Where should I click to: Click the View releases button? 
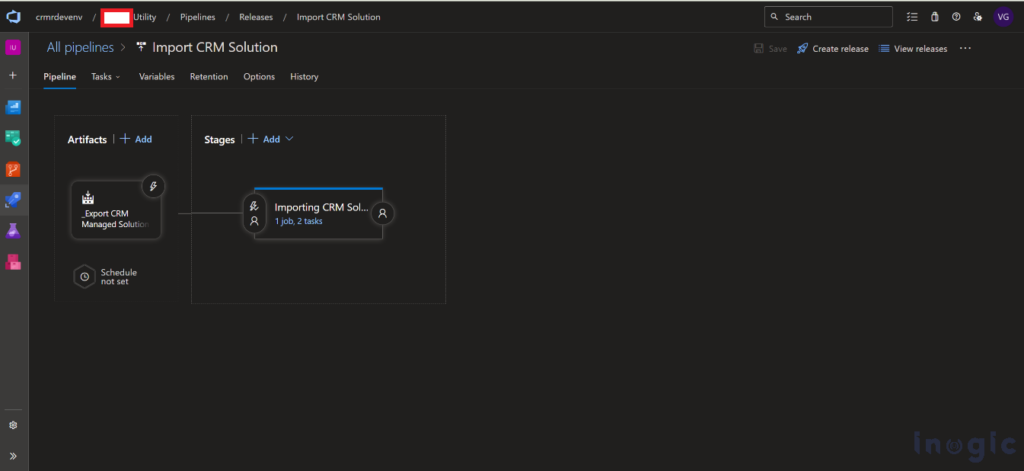tap(913, 49)
